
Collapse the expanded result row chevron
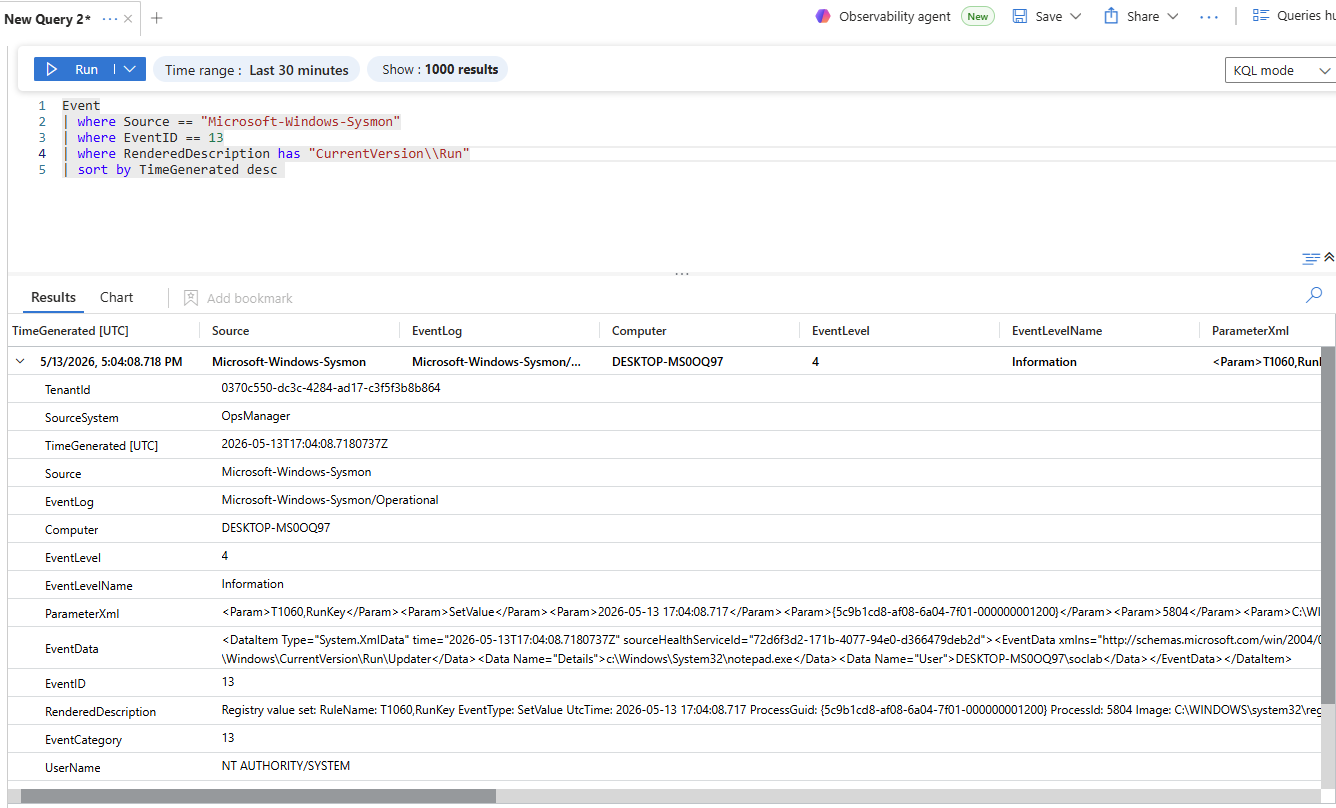tap(20, 362)
